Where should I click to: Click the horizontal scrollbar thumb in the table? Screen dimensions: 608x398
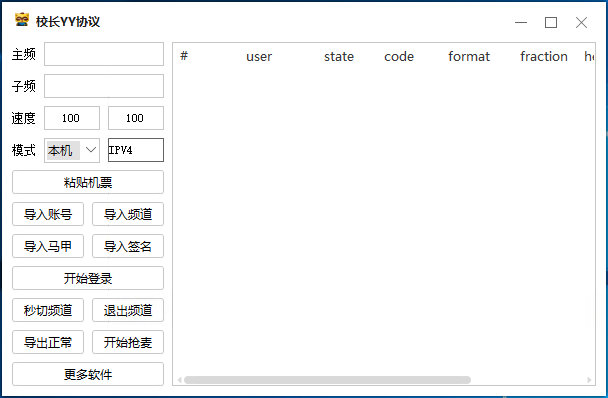(x=327, y=380)
